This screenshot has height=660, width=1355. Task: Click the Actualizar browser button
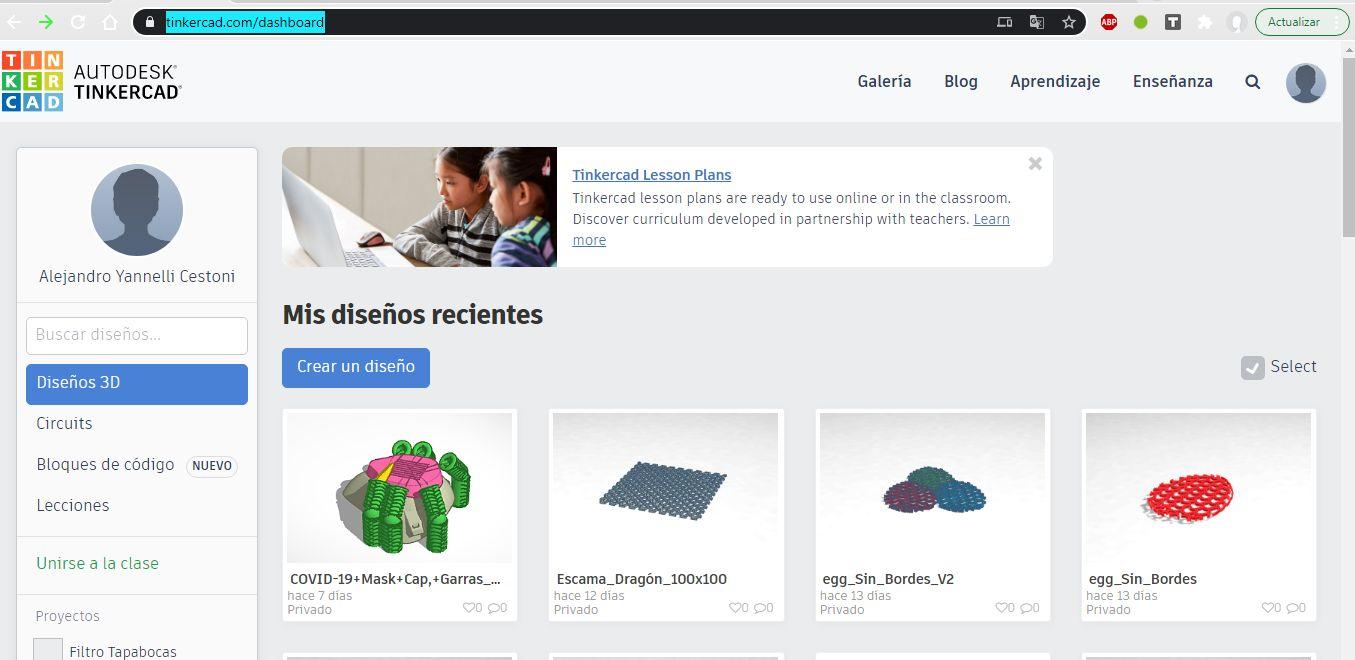tap(1301, 21)
